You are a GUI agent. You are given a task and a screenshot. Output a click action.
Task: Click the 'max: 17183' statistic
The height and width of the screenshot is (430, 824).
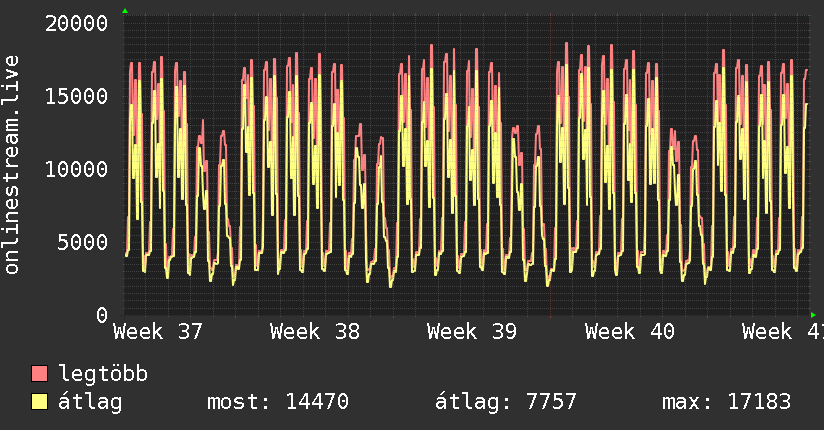click(726, 402)
